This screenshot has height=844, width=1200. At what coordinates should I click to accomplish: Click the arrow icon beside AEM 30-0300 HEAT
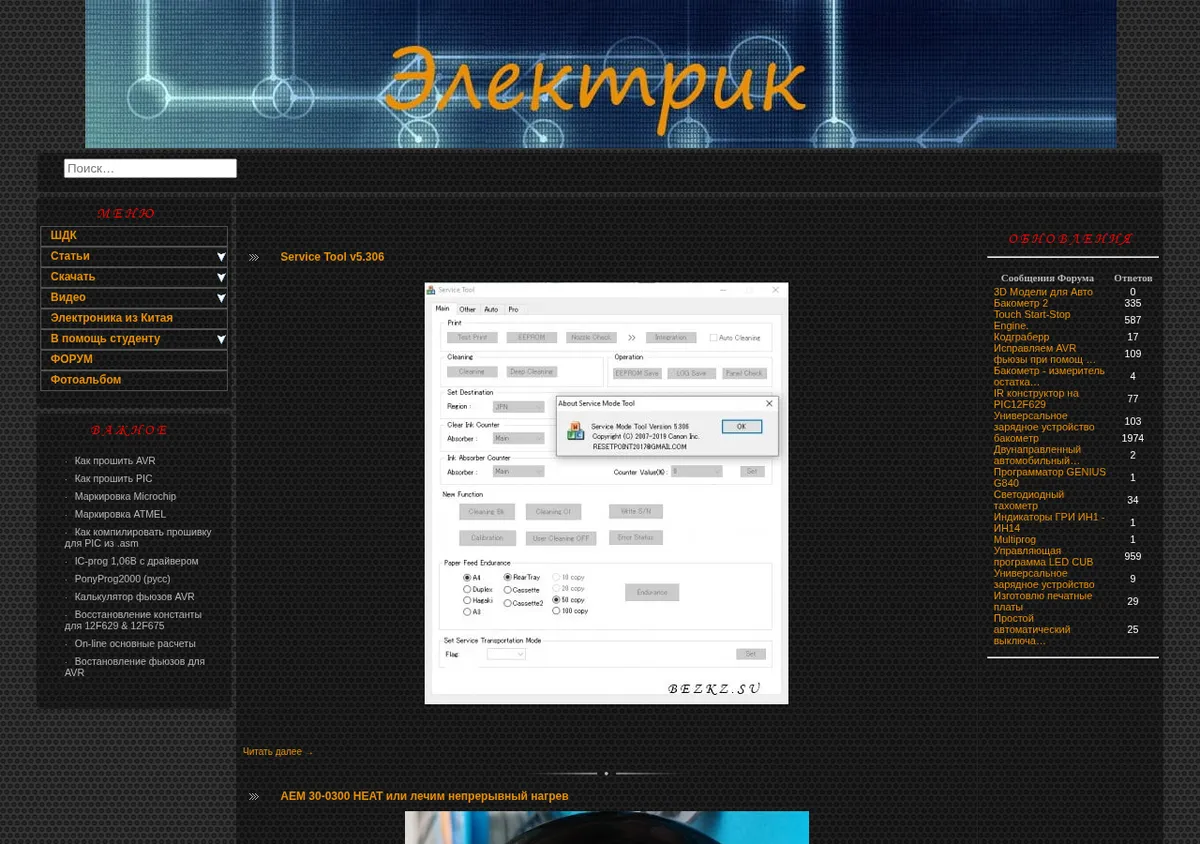pyautogui.click(x=254, y=797)
